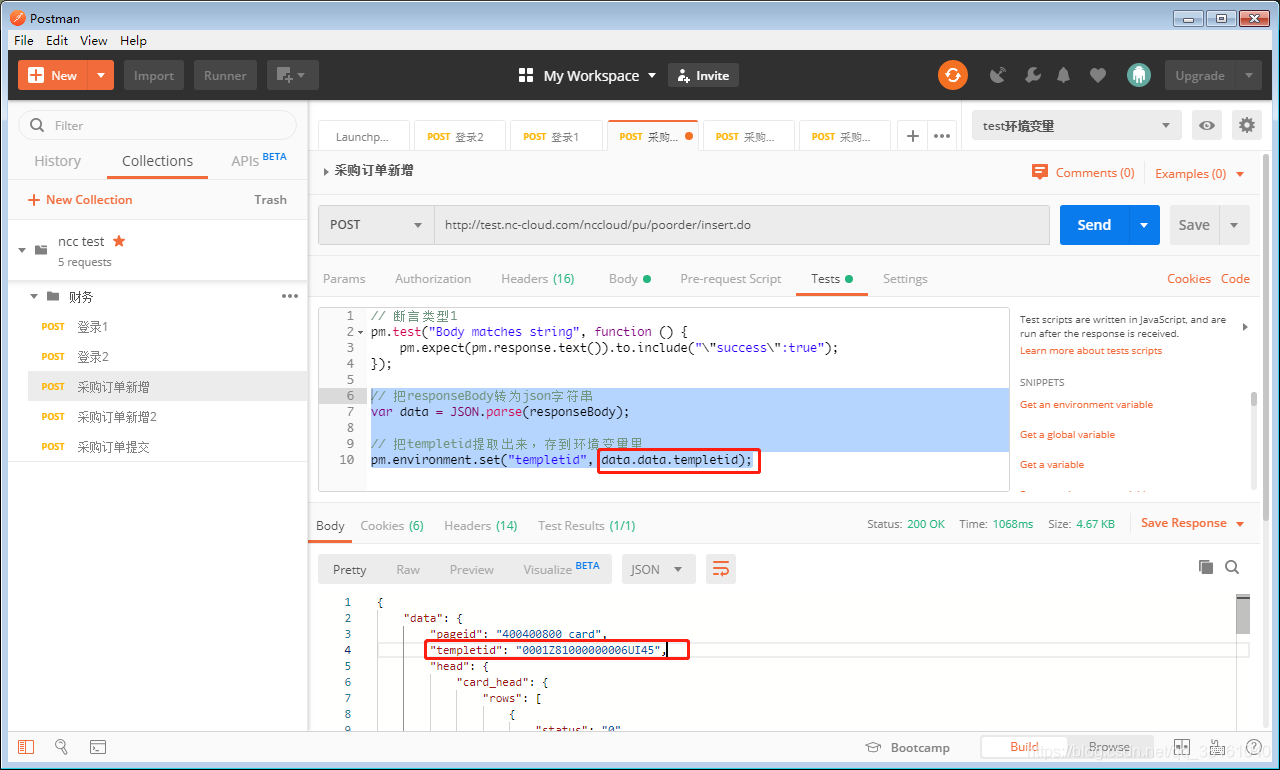Open find and replace icon in status bar
Image resolution: width=1280 pixels, height=770 pixels.
61,747
